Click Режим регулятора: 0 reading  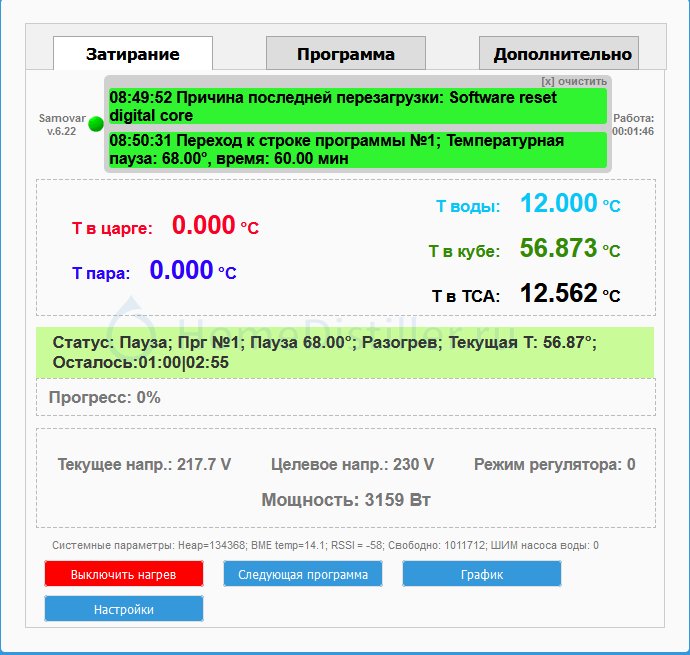pos(554,464)
